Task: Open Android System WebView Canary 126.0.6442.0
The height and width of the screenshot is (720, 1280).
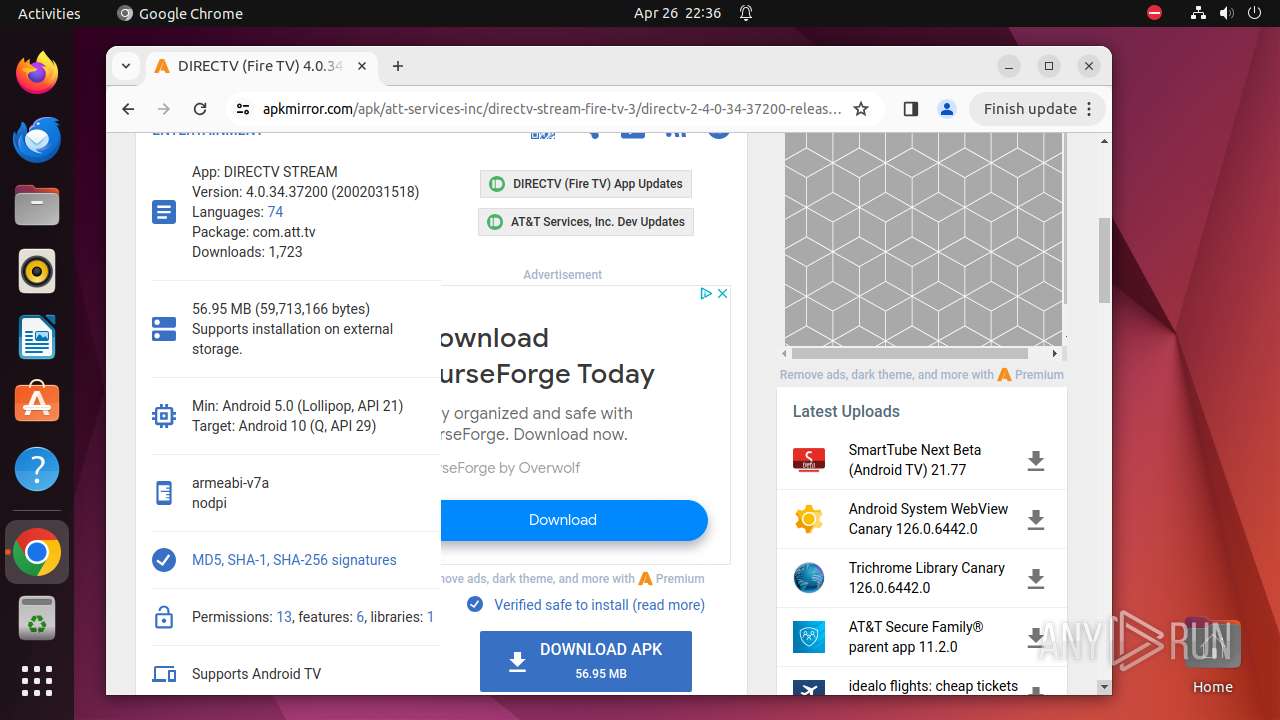Action: [x=929, y=519]
